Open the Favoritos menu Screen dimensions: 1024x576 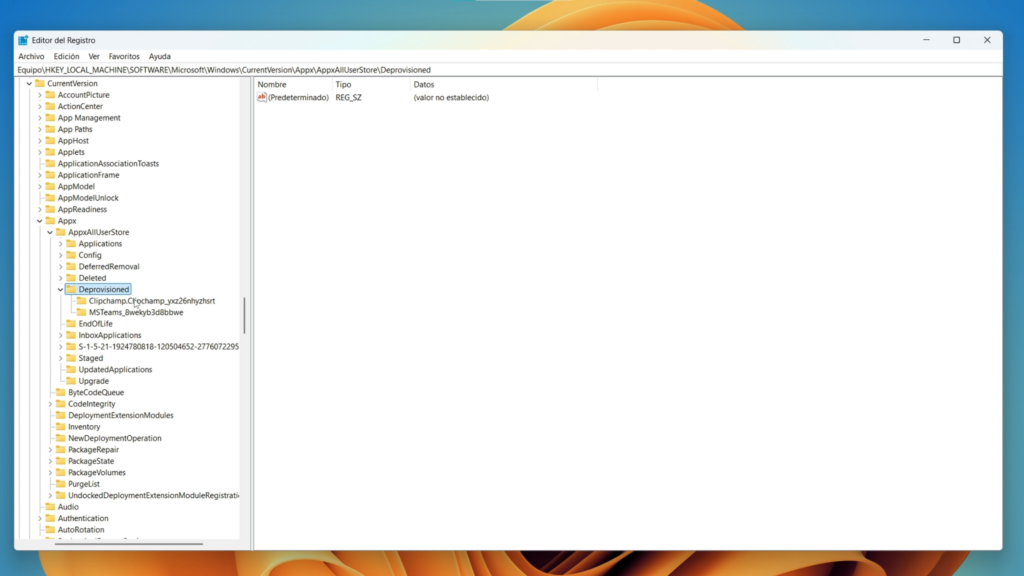point(124,57)
